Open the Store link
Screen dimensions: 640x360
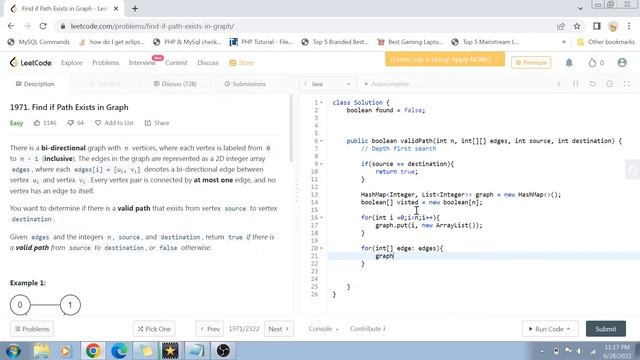(x=242, y=62)
